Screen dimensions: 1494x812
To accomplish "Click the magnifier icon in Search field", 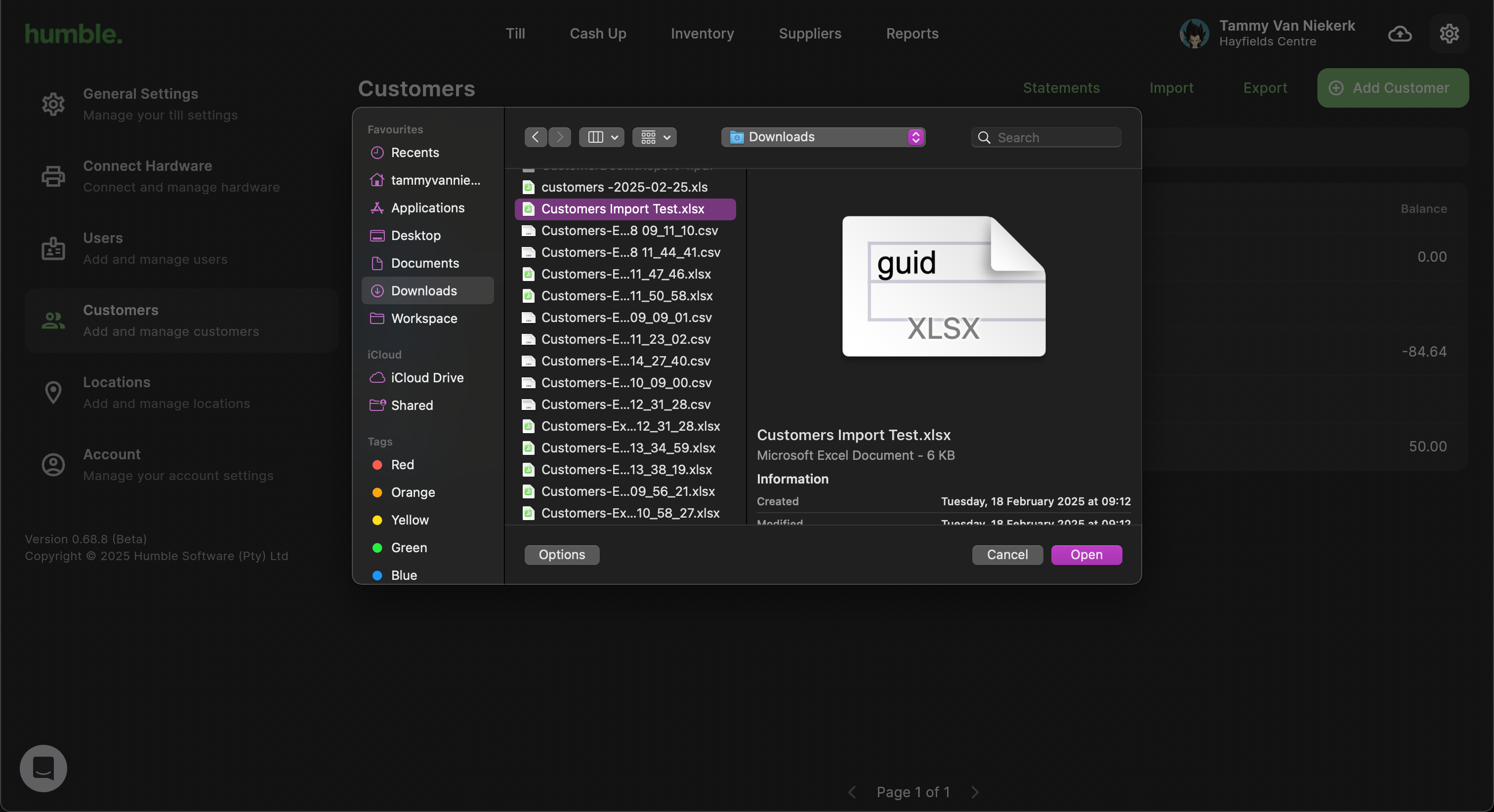I will coord(984,137).
